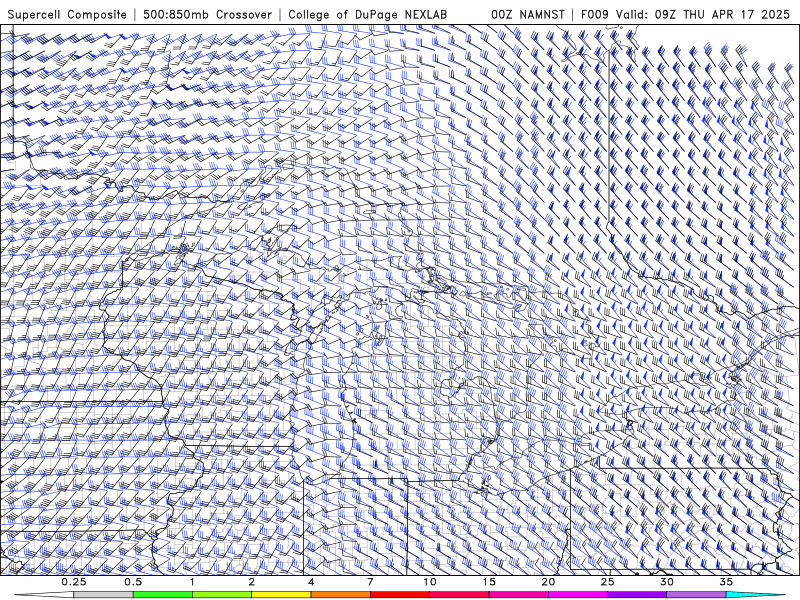This screenshot has width=800, height=600.
Task: Click the '15' legend value
Action: [489, 582]
